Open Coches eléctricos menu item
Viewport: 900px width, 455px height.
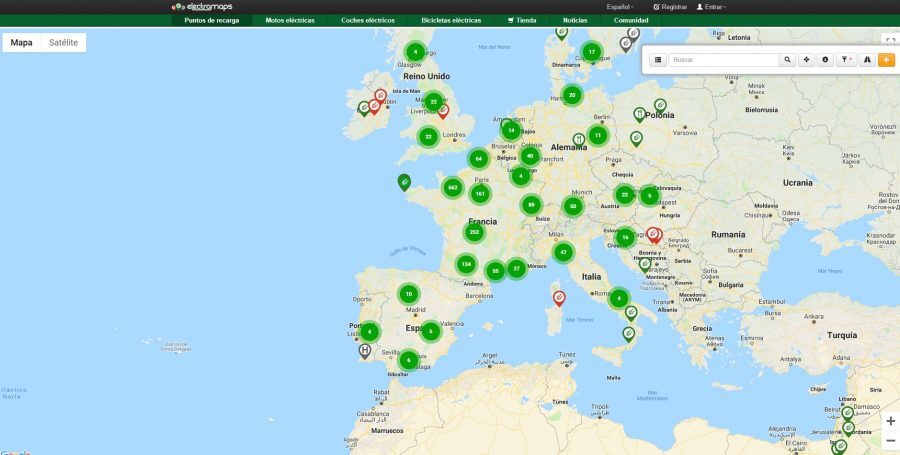tap(368, 21)
